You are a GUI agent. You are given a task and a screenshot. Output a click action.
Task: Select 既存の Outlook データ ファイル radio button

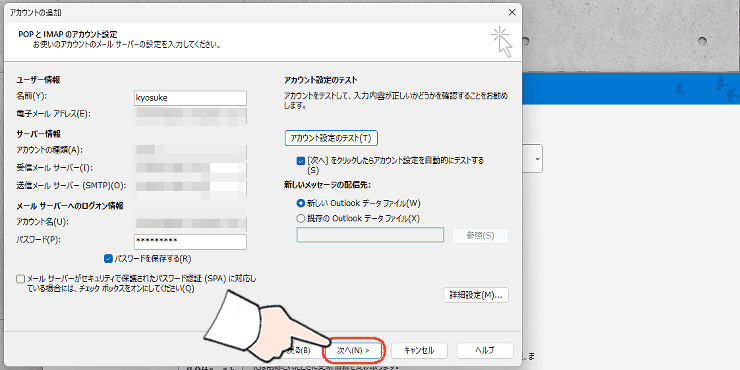click(301, 219)
